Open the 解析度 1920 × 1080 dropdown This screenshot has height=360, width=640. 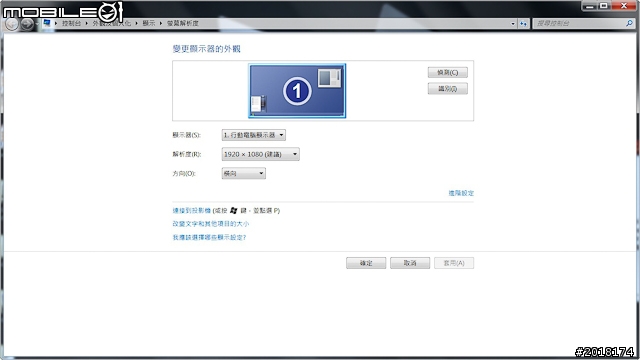coord(260,154)
